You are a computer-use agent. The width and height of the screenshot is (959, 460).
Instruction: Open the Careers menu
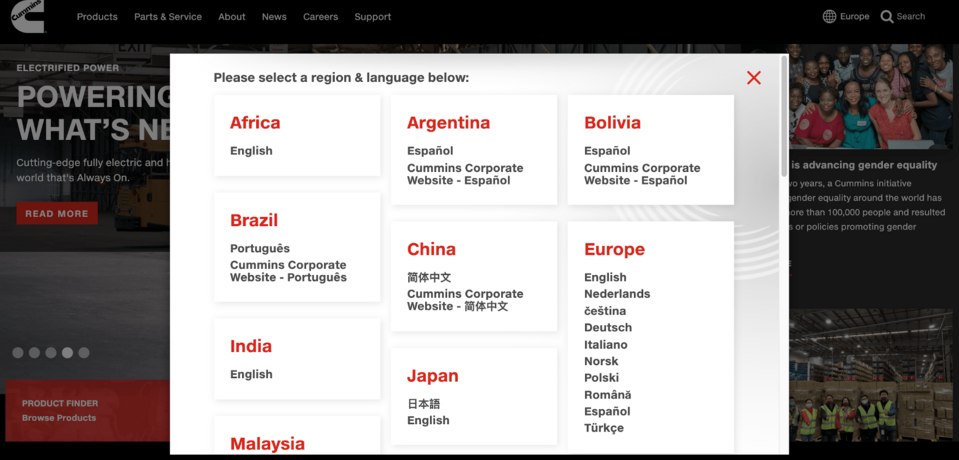[x=320, y=17]
